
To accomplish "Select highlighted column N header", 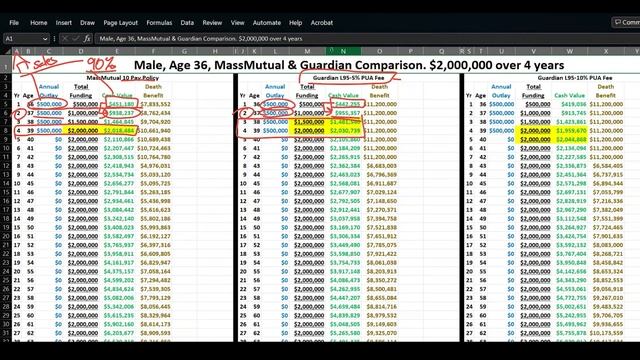I will coord(343,51).
